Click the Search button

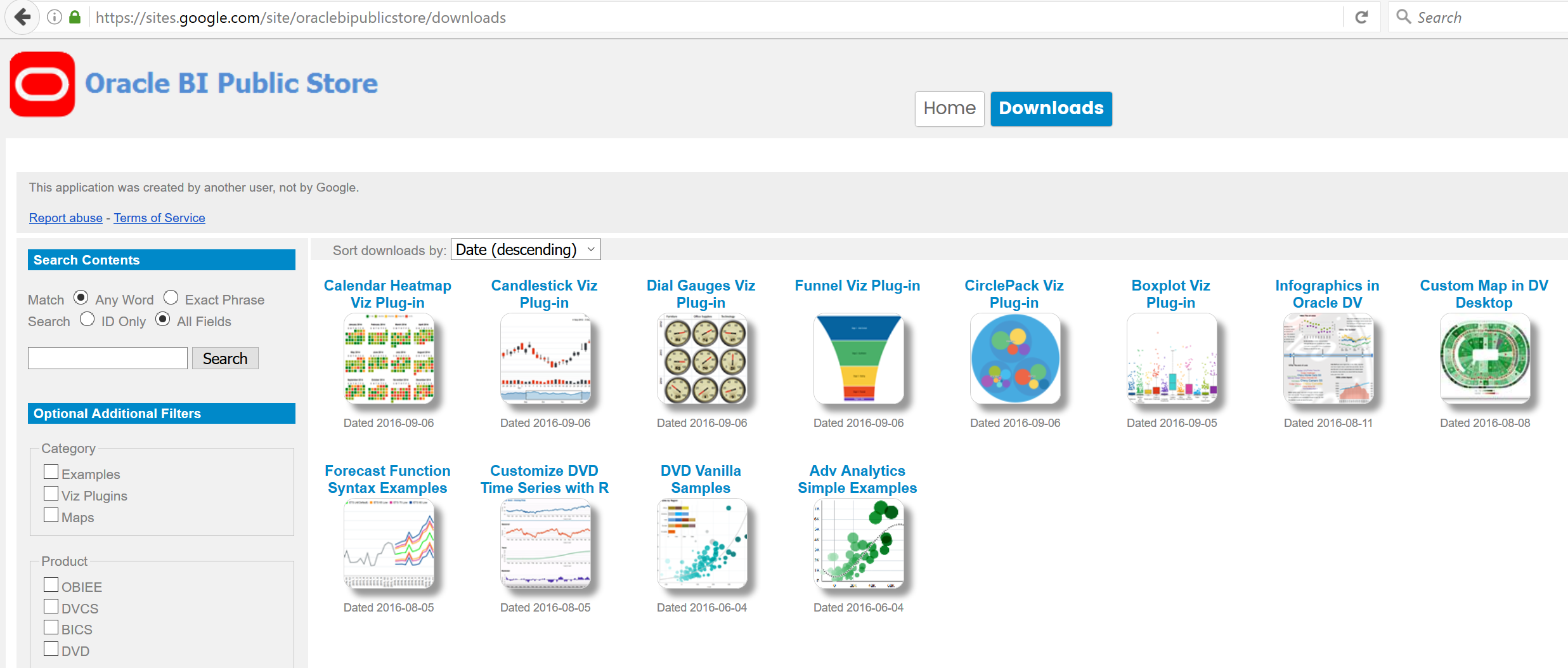pyautogui.click(x=225, y=358)
